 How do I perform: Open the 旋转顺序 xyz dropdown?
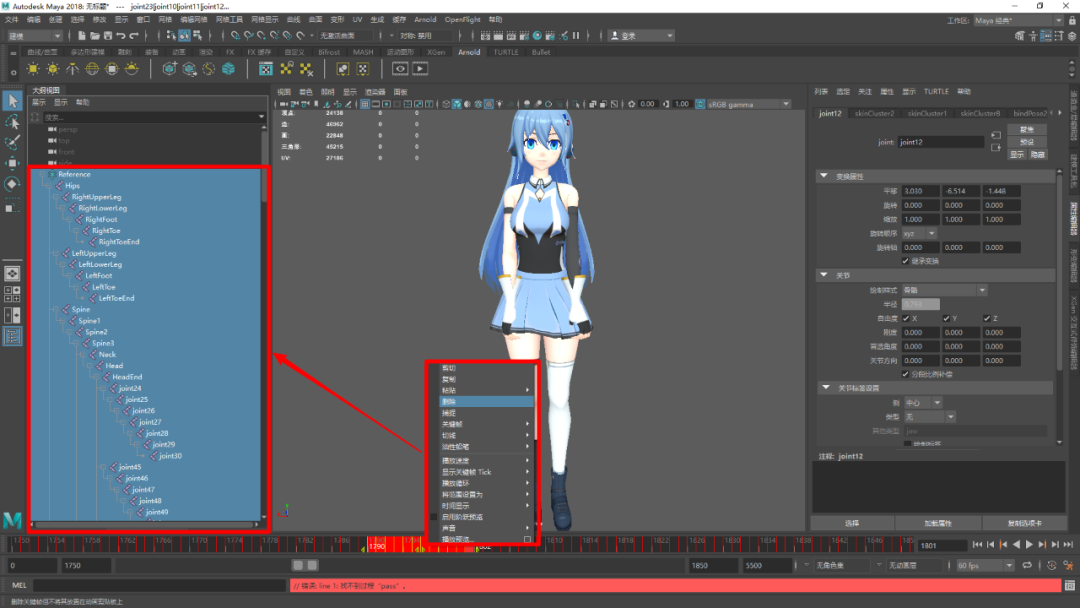click(x=920, y=233)
